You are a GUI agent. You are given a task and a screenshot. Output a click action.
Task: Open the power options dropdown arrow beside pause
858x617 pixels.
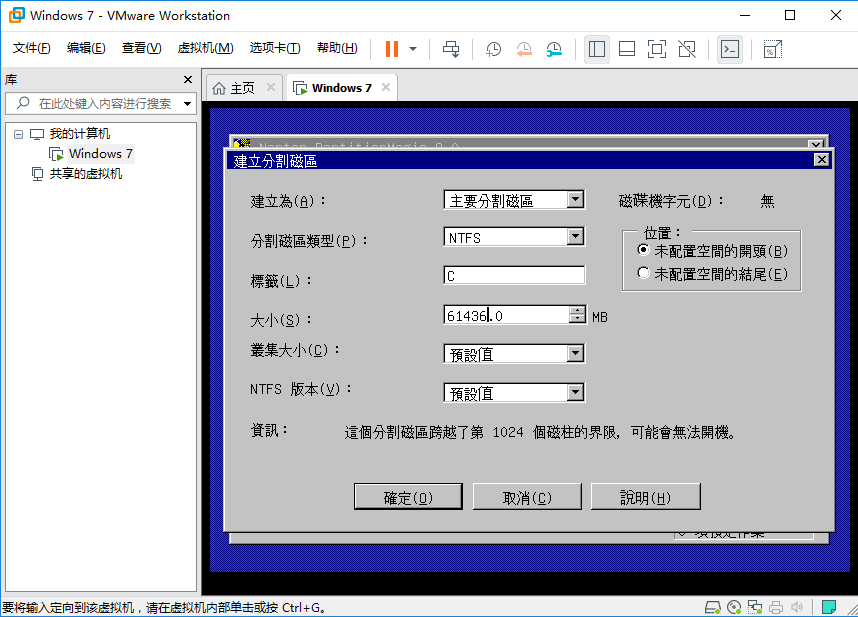click(413, 49)
